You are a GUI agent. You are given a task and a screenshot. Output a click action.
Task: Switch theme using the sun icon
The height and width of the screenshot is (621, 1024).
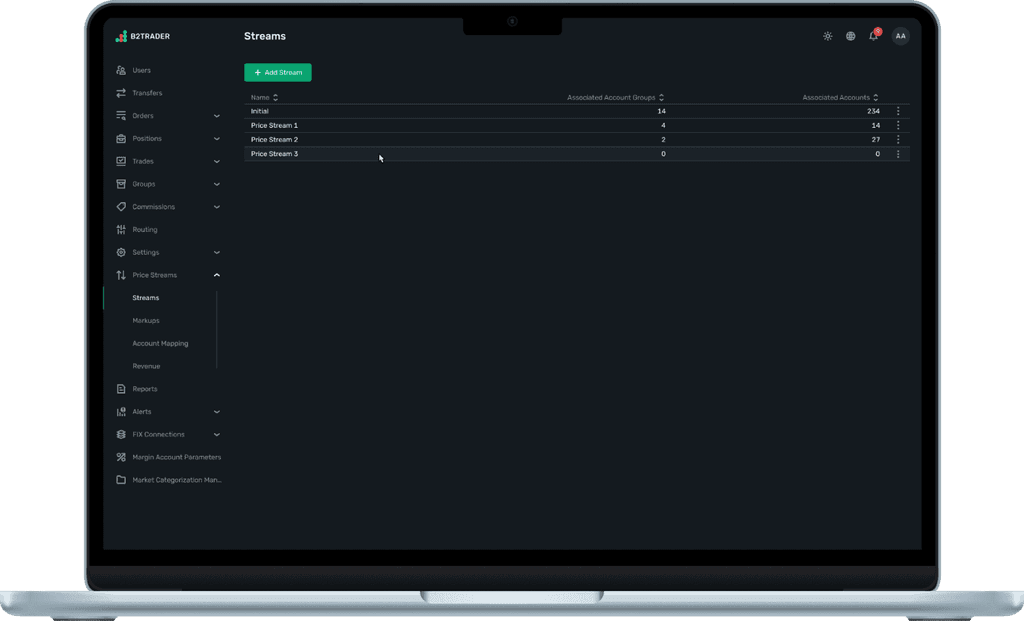[827, 36]
